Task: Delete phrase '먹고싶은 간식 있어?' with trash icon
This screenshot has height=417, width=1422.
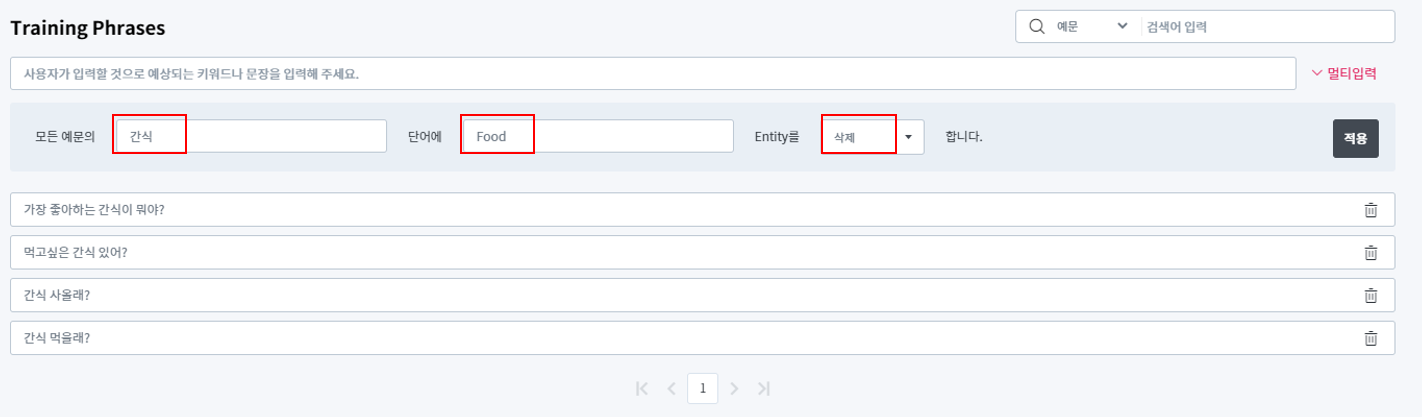Action: [1370, 253]
